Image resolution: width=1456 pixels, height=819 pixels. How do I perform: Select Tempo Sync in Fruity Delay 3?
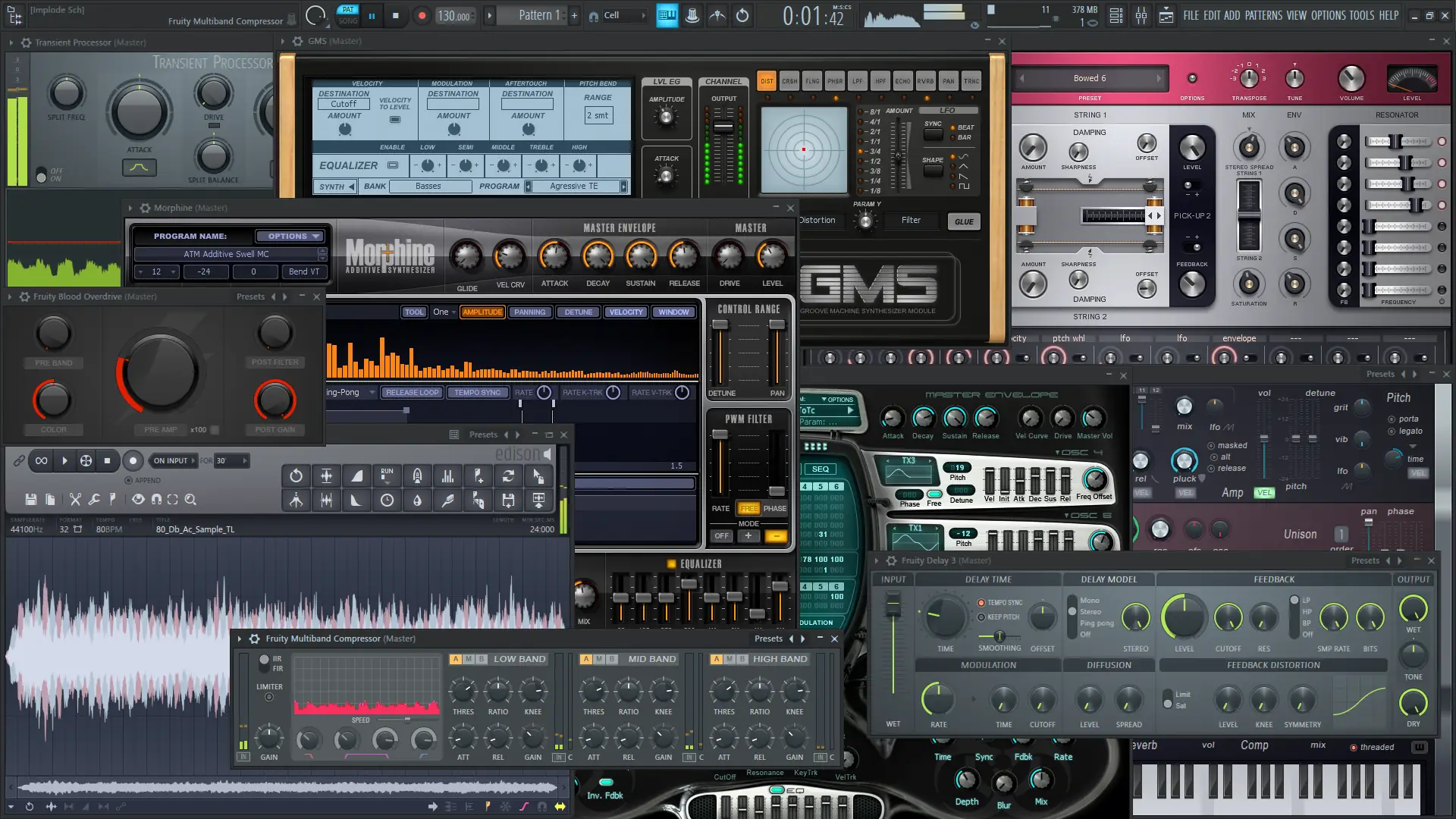(x=981, y=603)
